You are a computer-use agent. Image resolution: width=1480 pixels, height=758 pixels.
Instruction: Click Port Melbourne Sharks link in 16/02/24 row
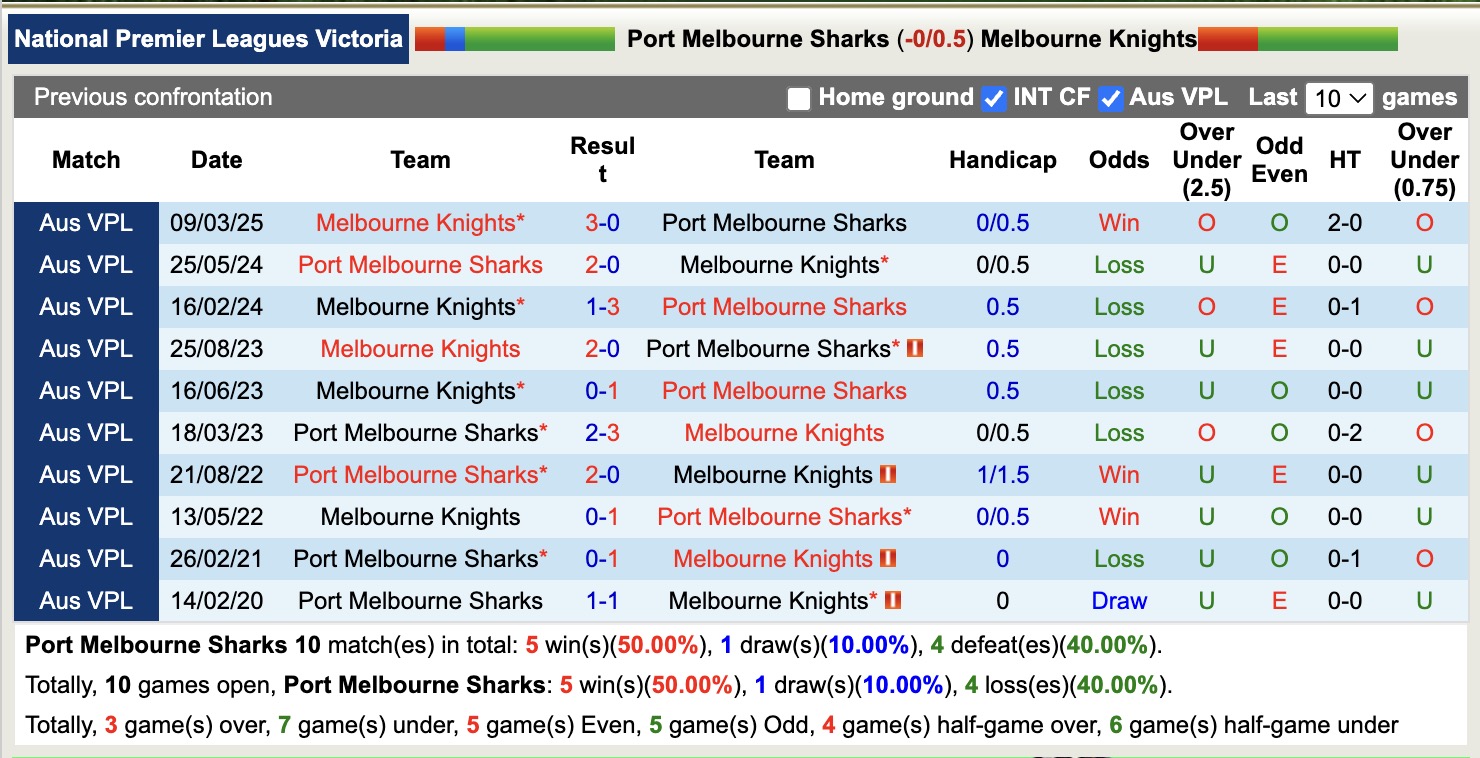coord(784,307)
